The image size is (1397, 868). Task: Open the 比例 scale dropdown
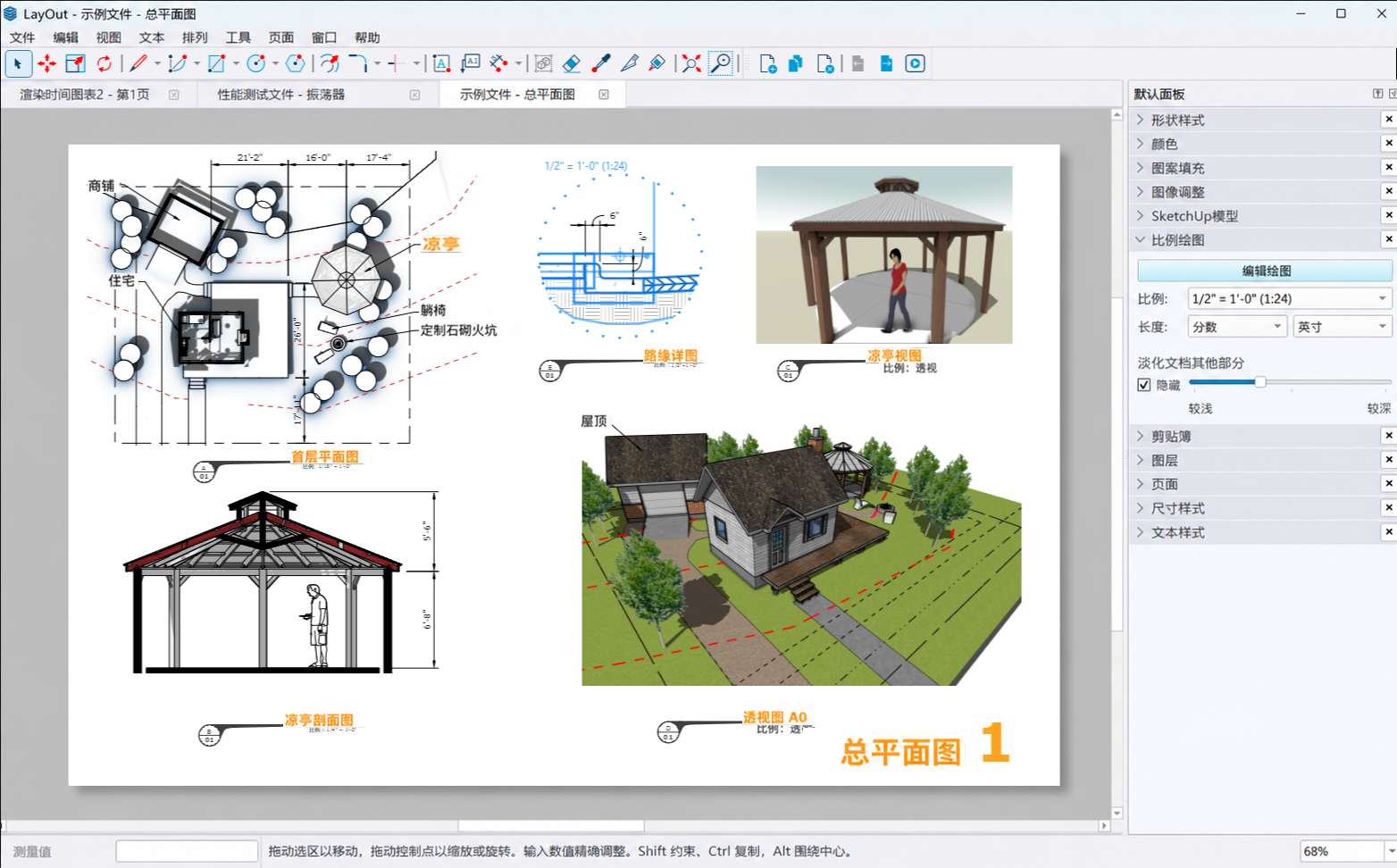pos(1289,299)
